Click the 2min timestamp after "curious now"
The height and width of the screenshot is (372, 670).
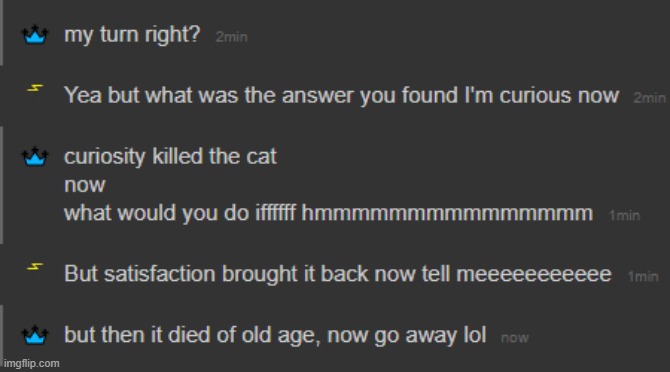coord(649,98)
